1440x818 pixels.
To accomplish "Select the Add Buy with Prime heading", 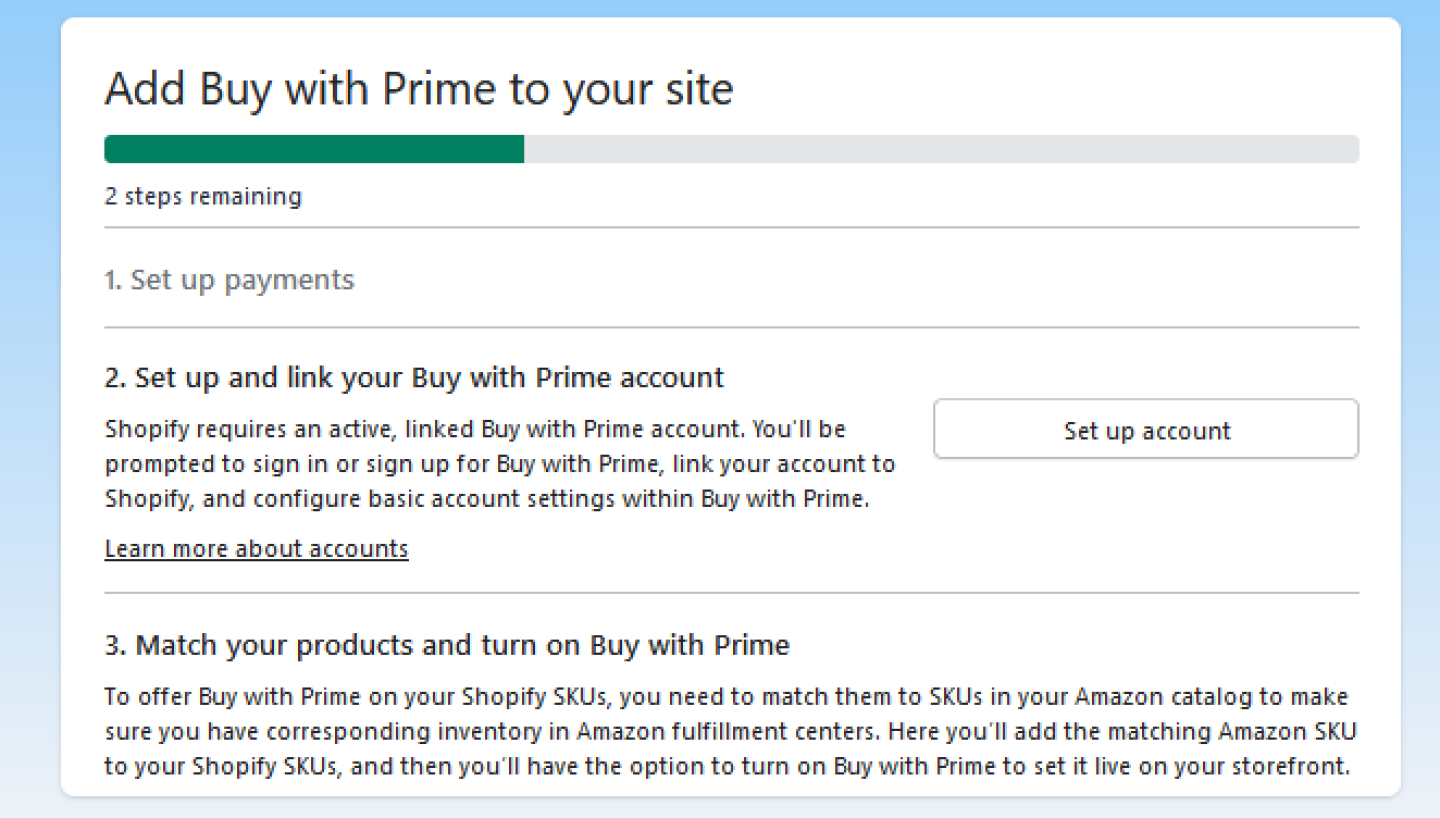I will pos(418,88).
